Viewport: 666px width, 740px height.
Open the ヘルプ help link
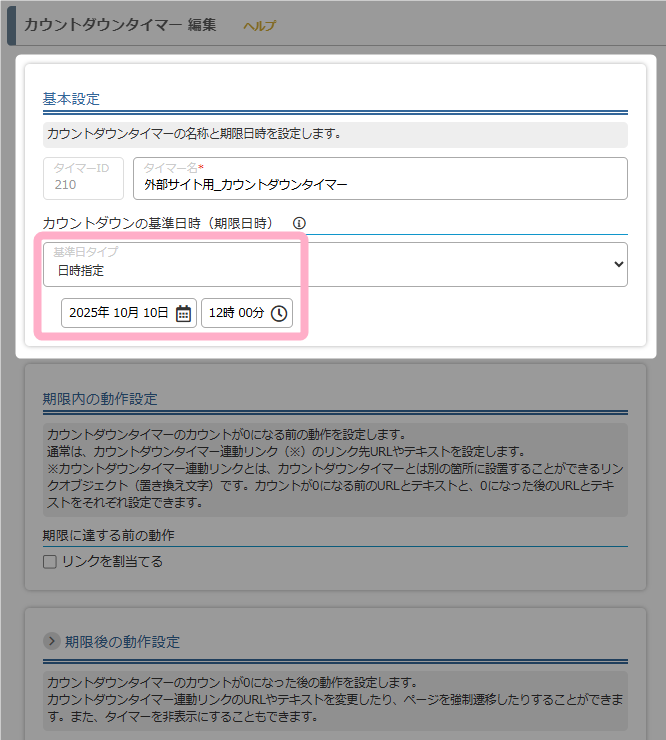(259, 26)
